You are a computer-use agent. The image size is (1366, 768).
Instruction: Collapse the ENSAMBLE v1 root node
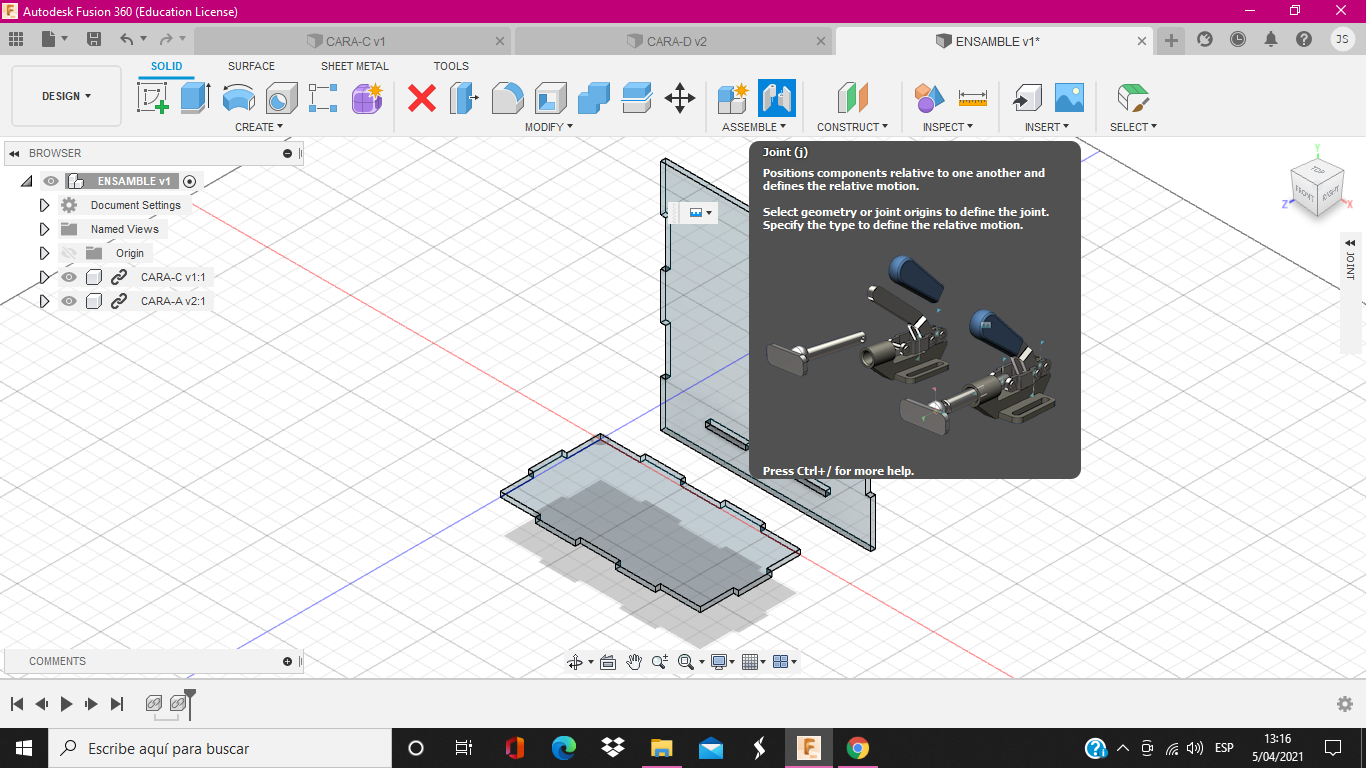tap(27, 182)
